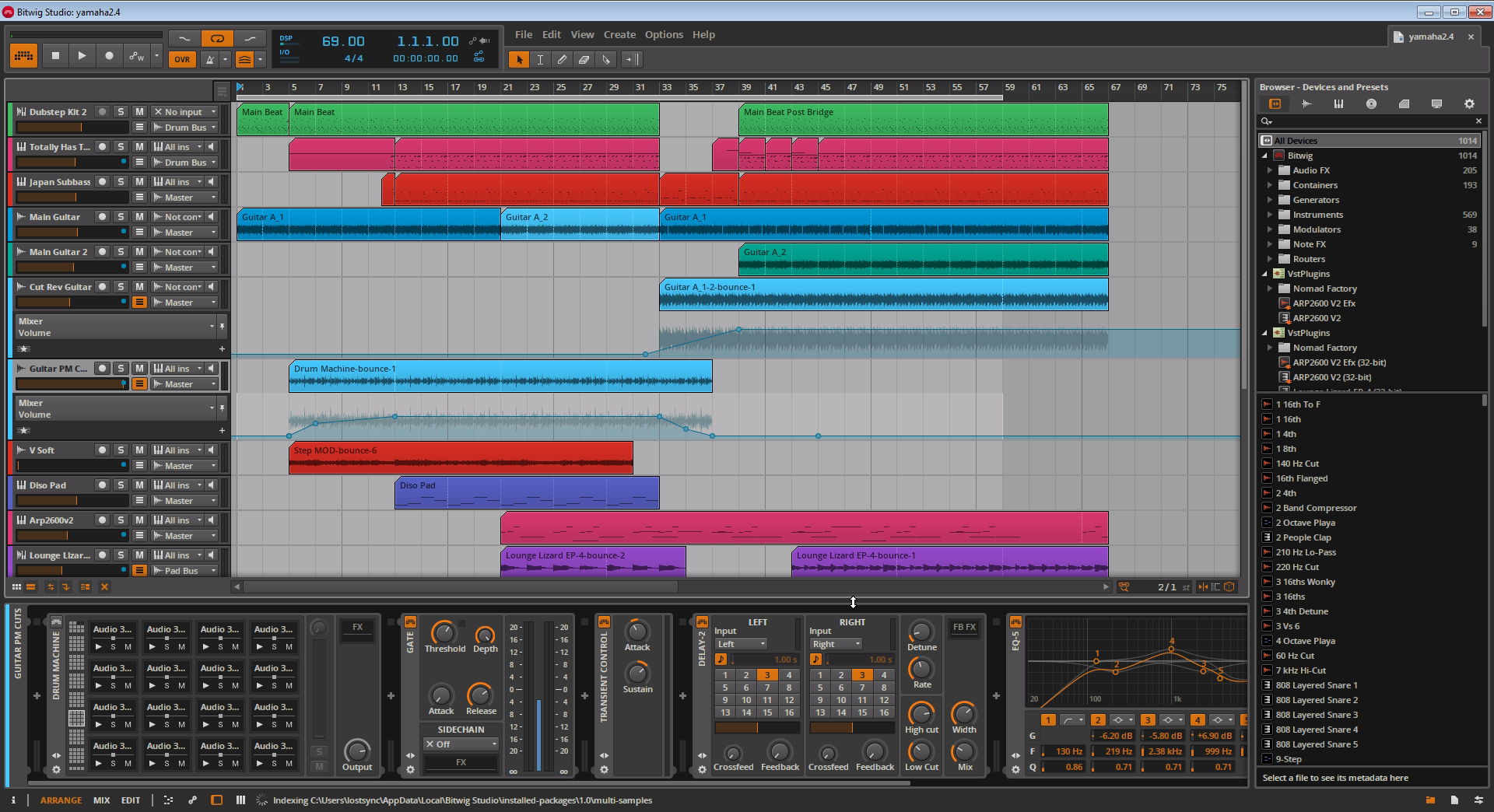Collapse the Bitwig tree node
This screenshot has height=812, width=1494.
pos(1264,156)
